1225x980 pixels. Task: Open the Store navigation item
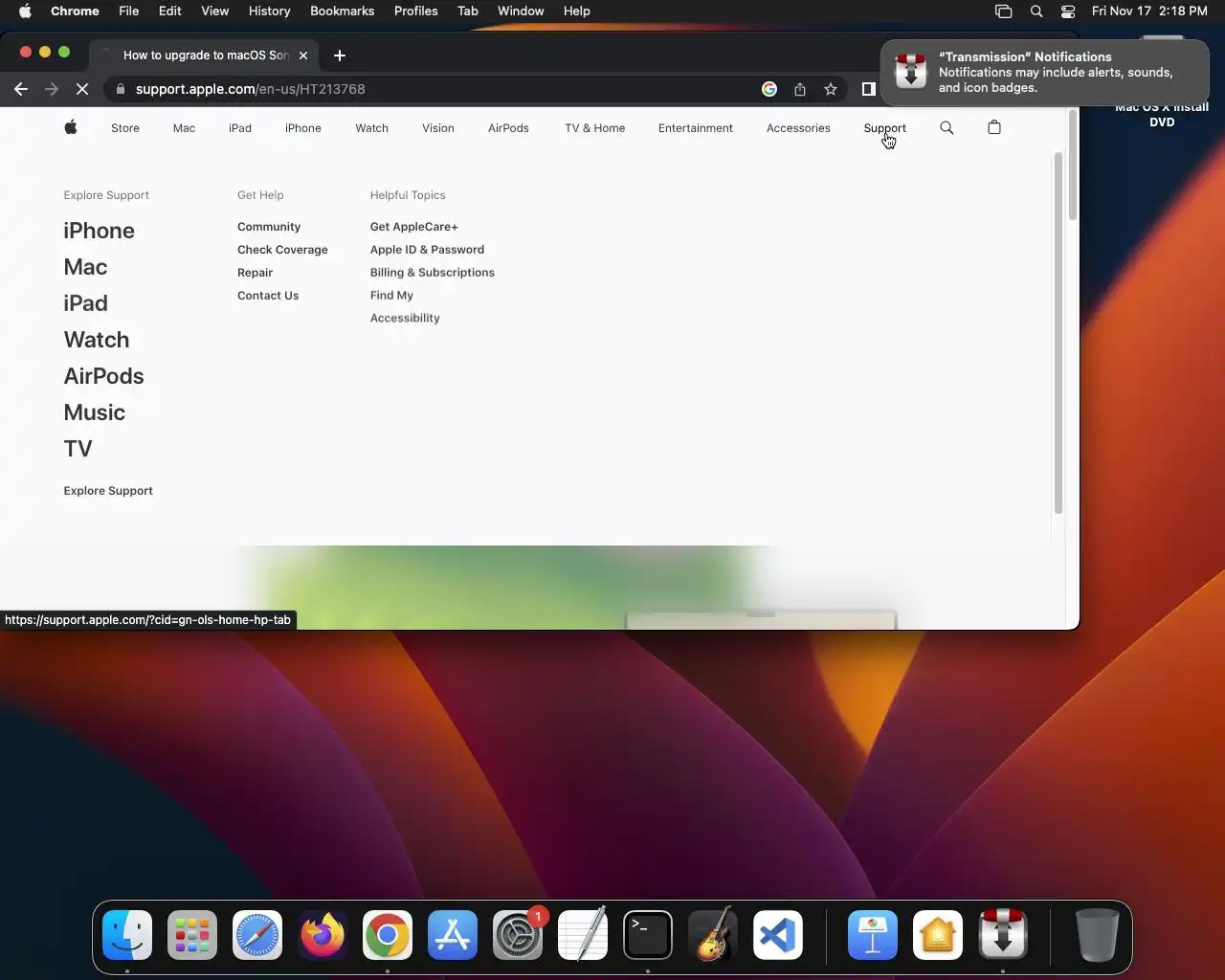click(125, 128)
